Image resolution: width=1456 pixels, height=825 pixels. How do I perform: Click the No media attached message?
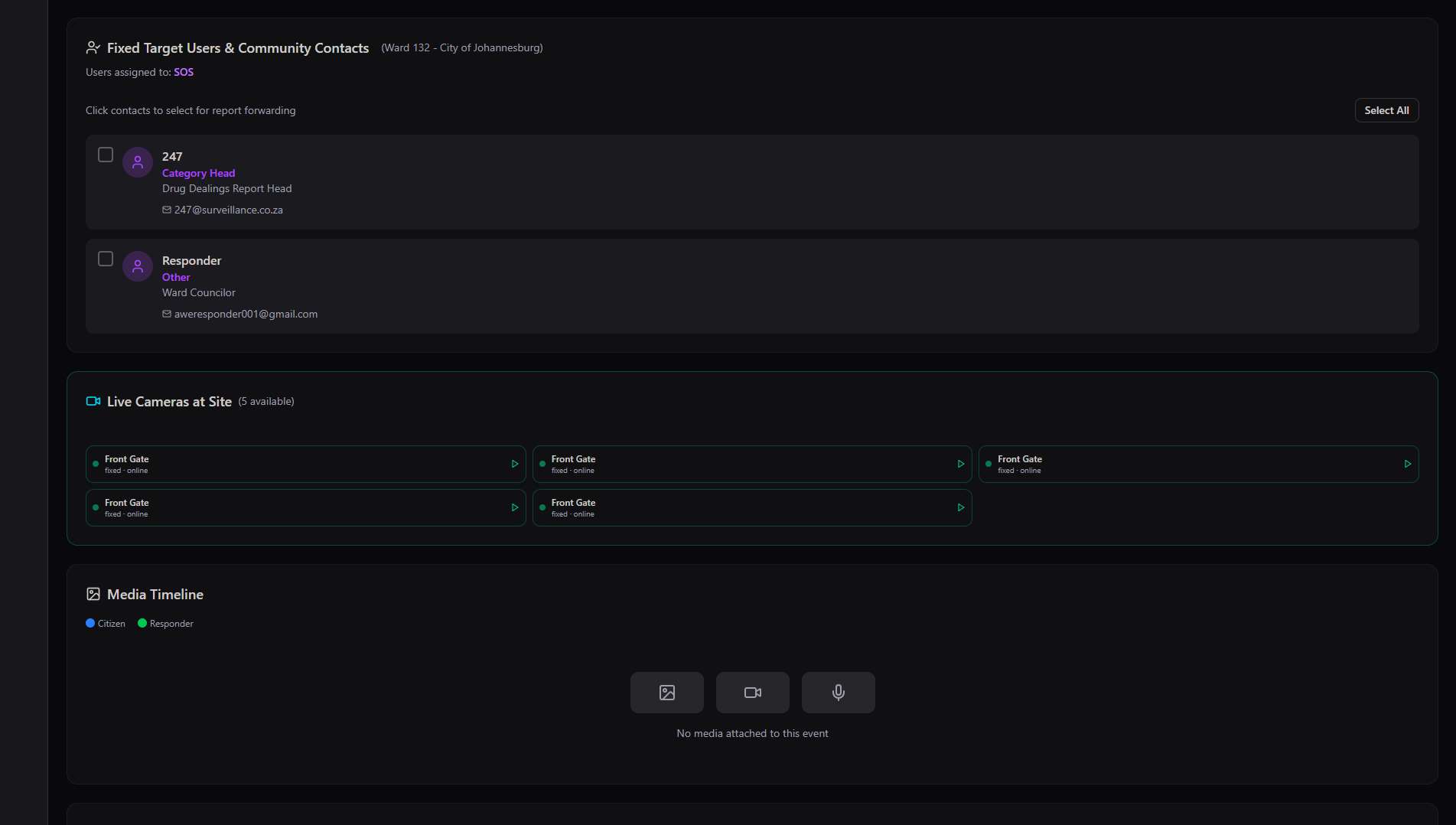[753, 733]
